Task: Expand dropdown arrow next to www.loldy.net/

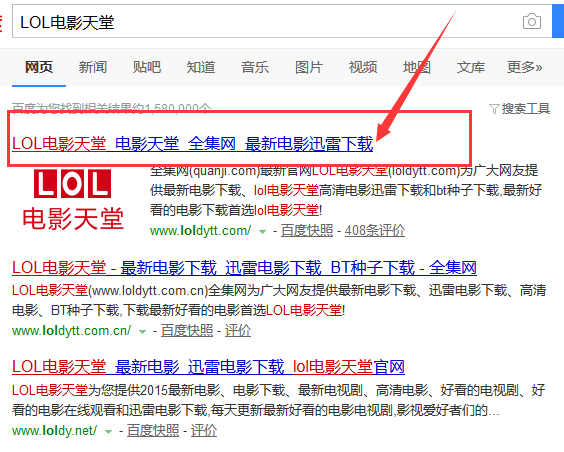Action: click(108, 432)
